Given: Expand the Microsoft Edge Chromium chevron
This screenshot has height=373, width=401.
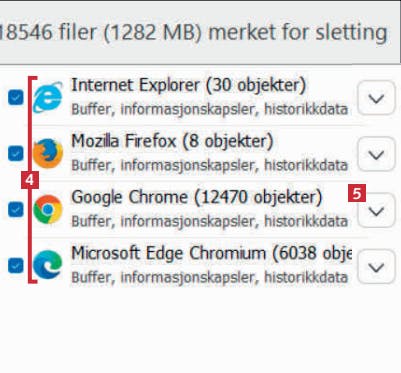Looking at the screenshot, I should click(x=376, y=267).
